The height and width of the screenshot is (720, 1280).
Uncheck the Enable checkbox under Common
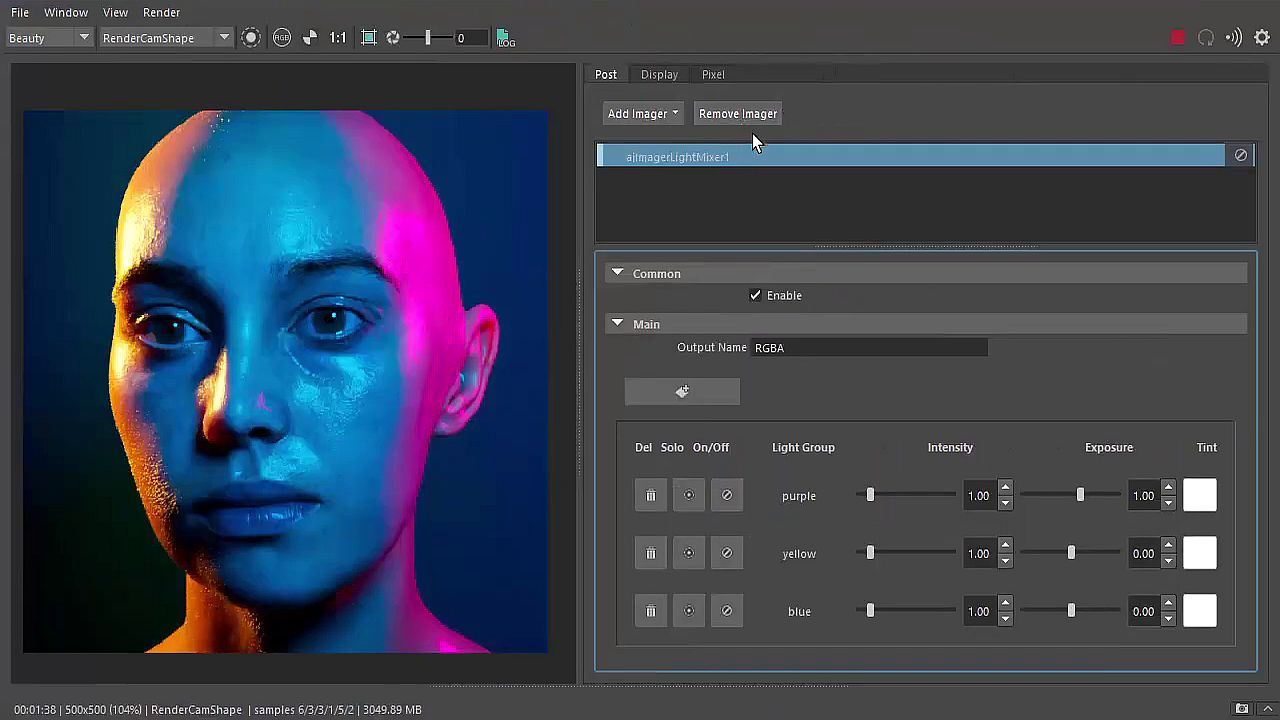tap(755, 296)
